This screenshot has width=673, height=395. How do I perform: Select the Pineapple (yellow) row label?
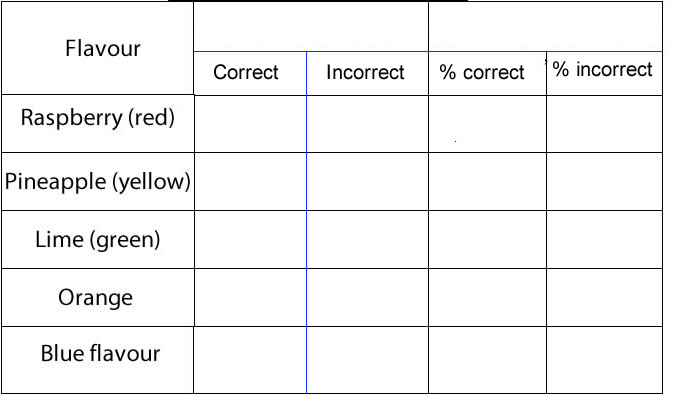point(97,181)
